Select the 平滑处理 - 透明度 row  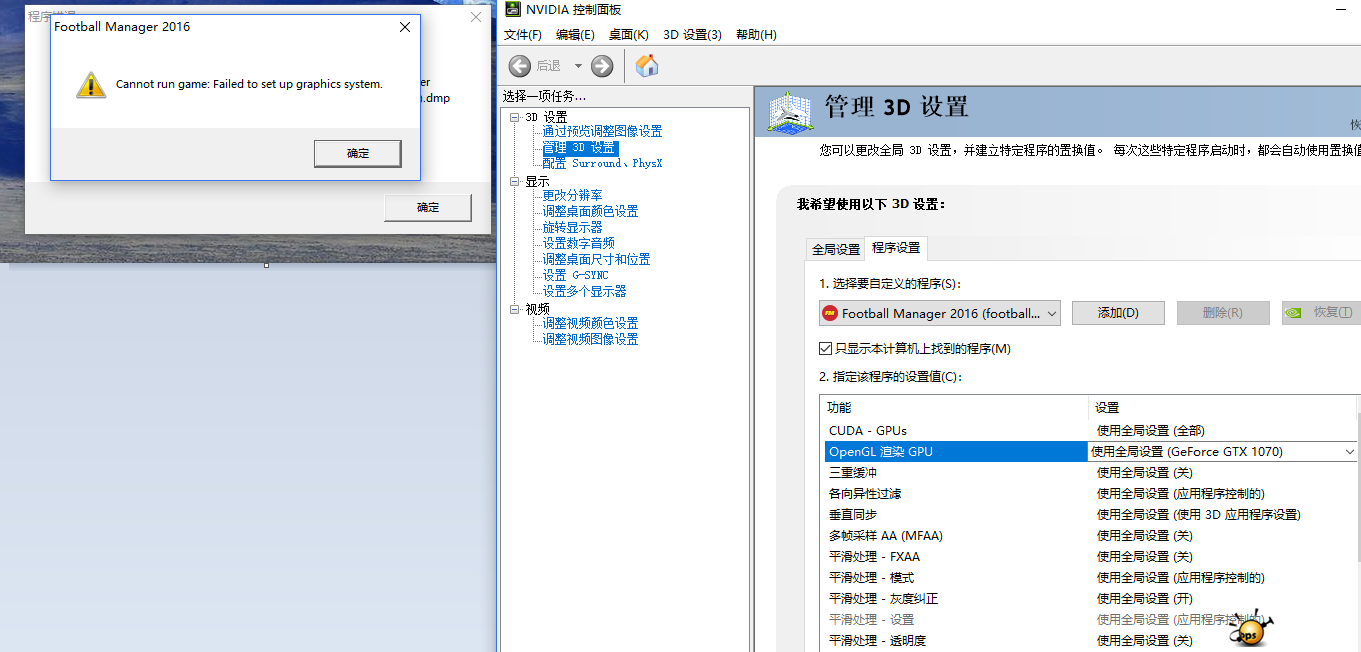[1090, 641]
